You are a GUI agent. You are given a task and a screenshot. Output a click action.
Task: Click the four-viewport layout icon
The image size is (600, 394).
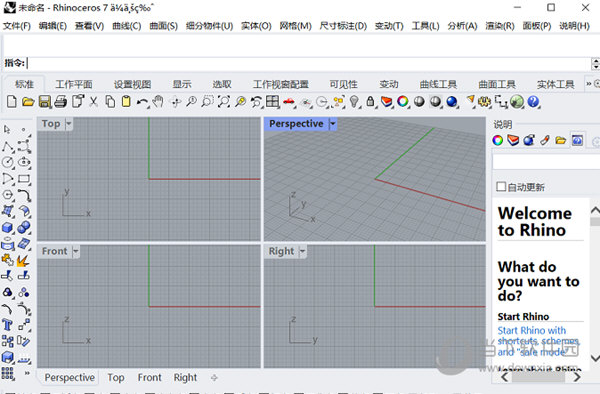[x=272, y=102]
